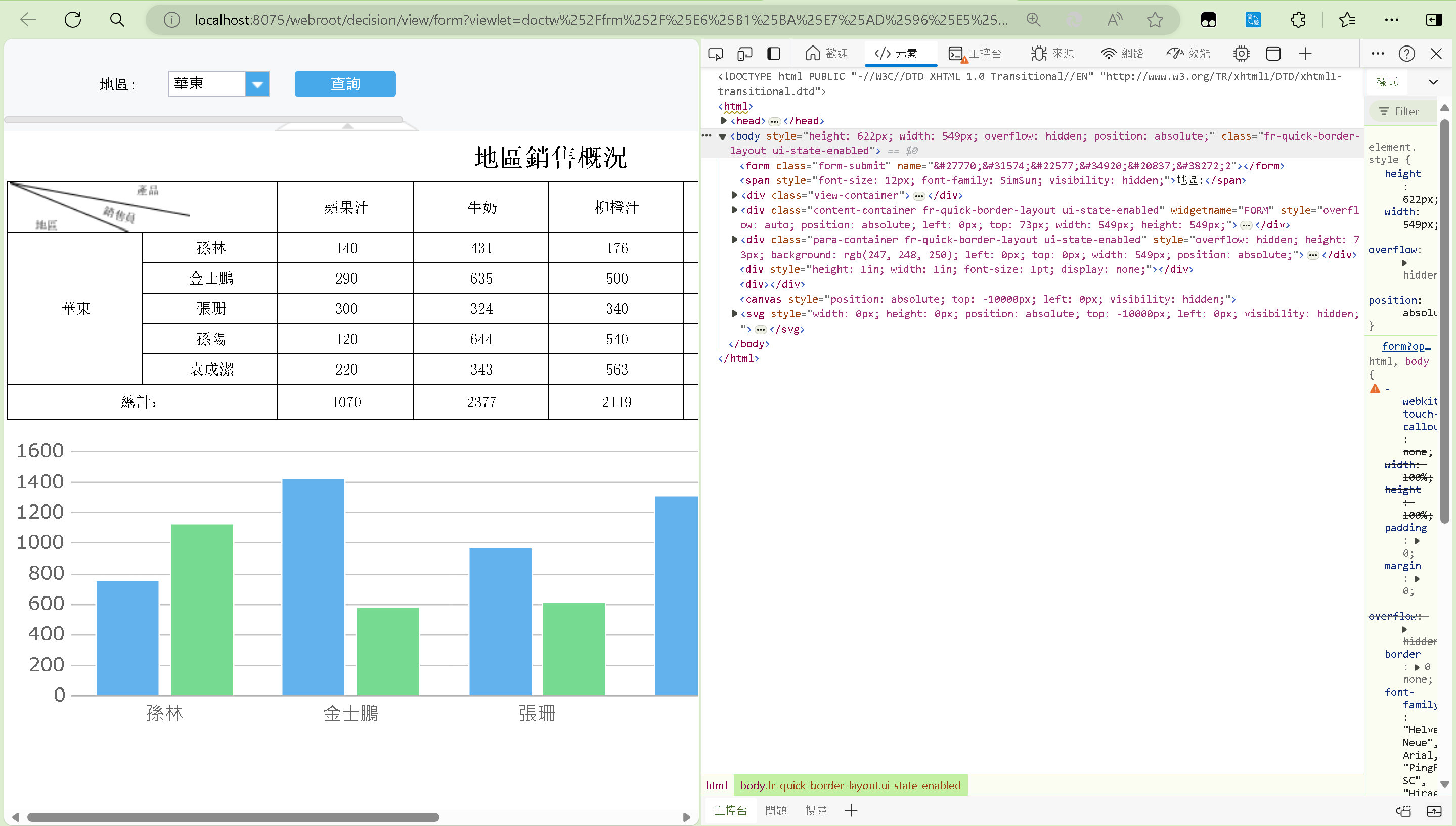Open DevTools customize three-dot menu

tap(1377, 53)
